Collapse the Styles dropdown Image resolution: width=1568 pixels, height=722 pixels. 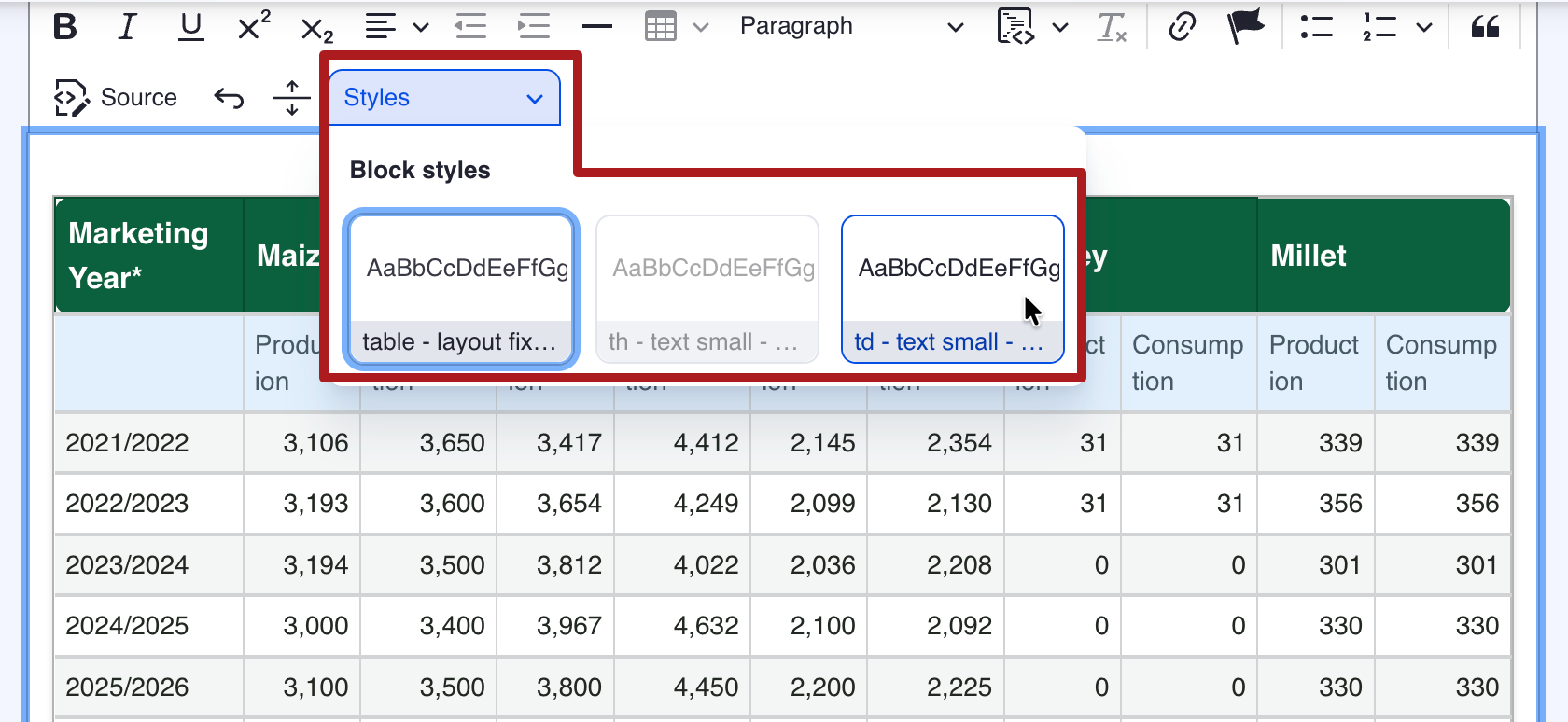pyautogui.click(x=444, y=97)
